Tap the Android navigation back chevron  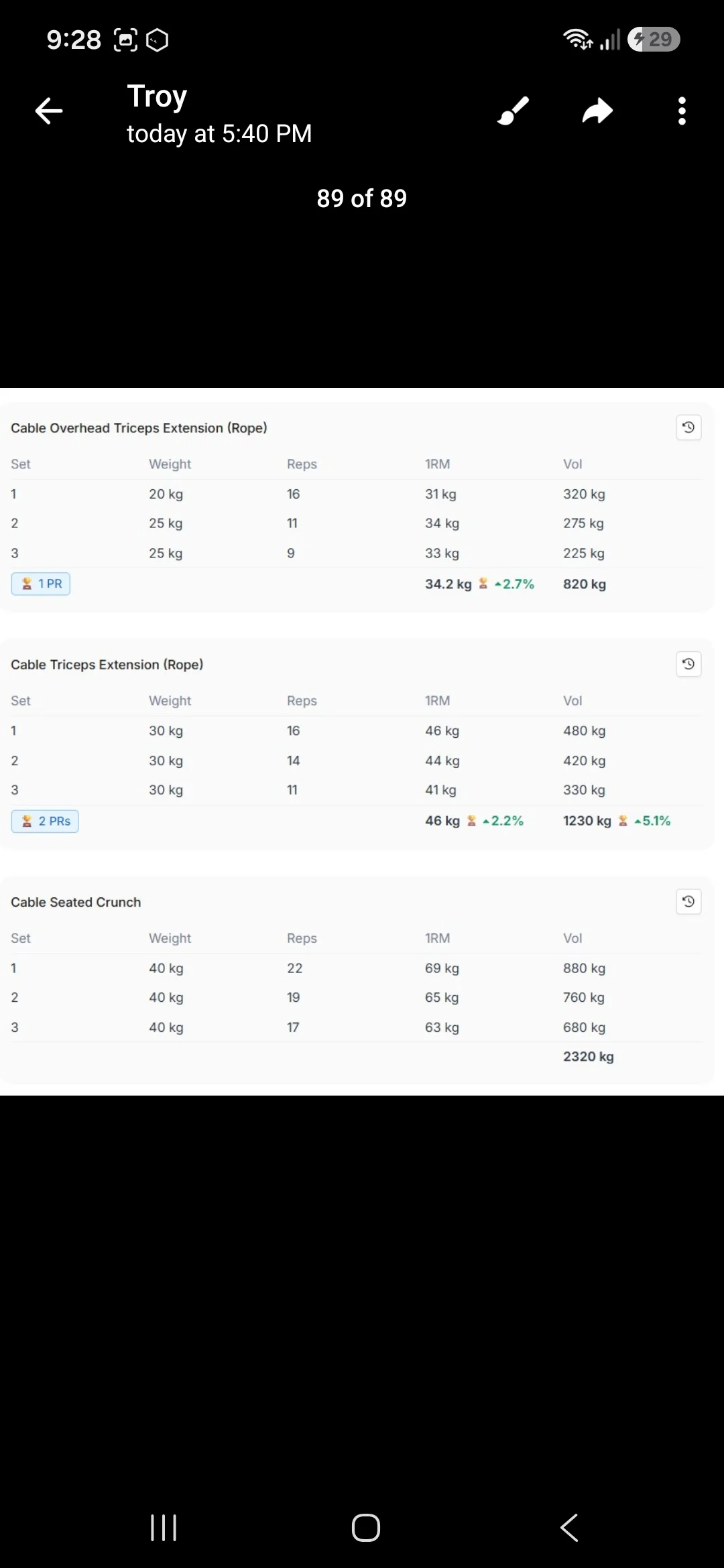tap(569, 1528)
